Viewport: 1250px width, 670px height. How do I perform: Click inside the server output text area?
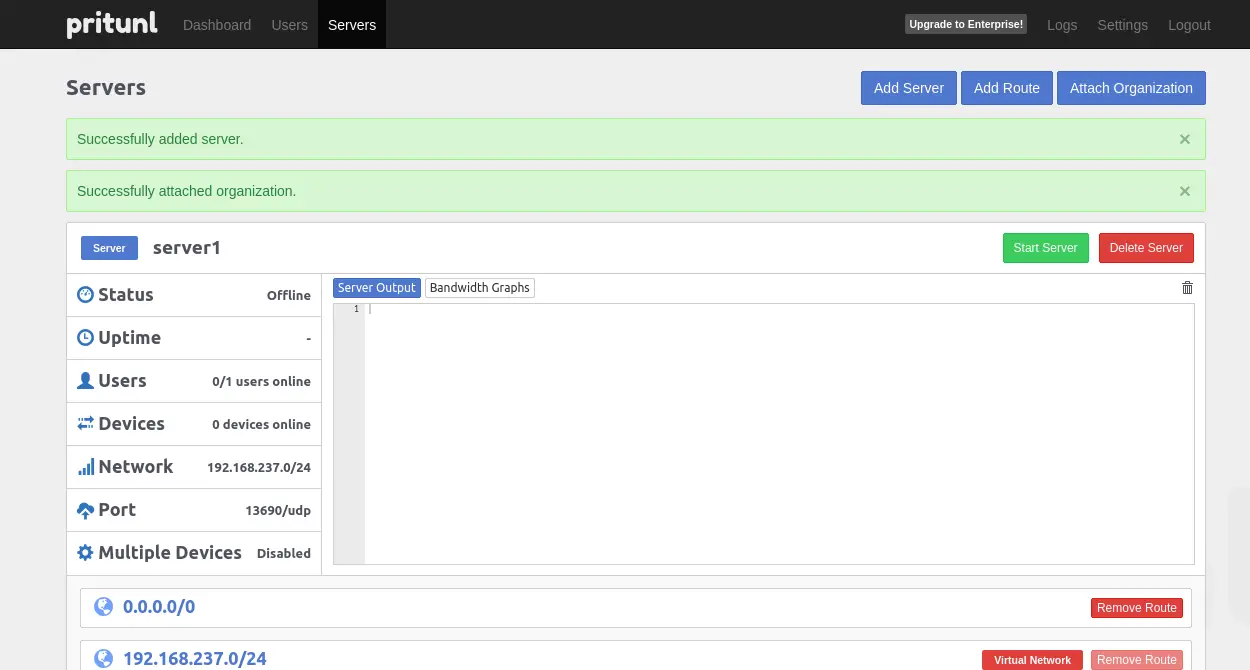(x=779, y=434)
